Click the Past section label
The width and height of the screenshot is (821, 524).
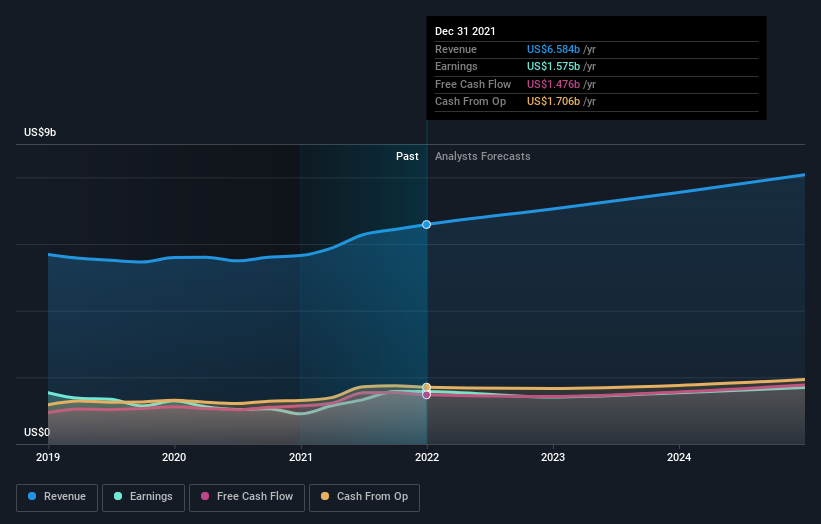coord(407,157)
